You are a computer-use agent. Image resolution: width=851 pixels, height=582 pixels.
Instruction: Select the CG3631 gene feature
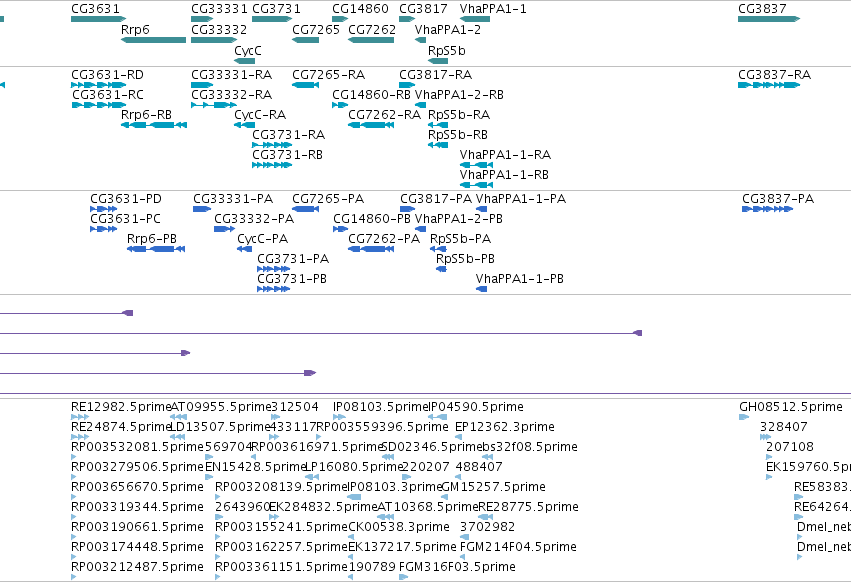[x=98, y=19]
